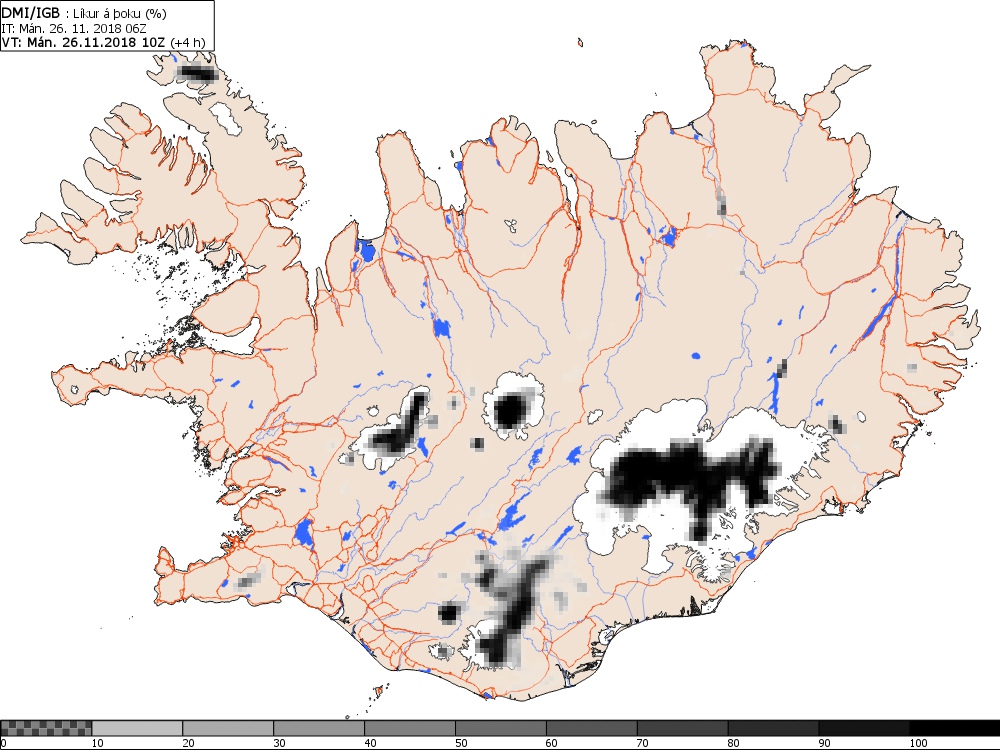The height and width of the screenshot is (750, 1000).
Task: Select the 10–20 percent legend swatch
Action: tap(137, 728)
